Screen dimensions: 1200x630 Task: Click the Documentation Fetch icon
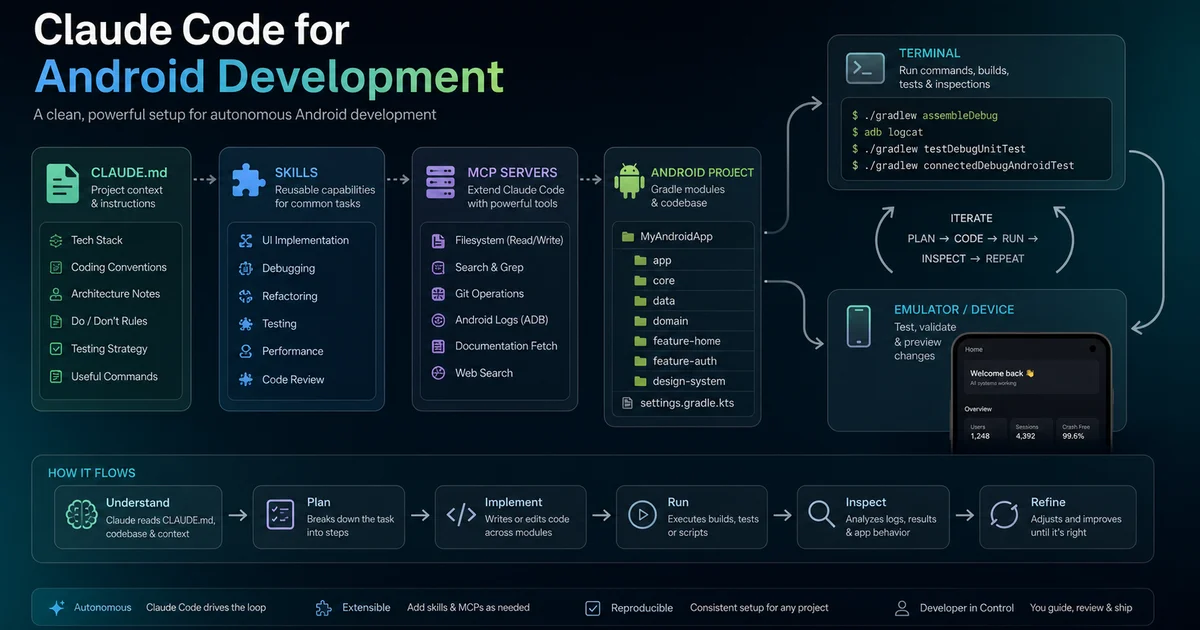point(437,346)
